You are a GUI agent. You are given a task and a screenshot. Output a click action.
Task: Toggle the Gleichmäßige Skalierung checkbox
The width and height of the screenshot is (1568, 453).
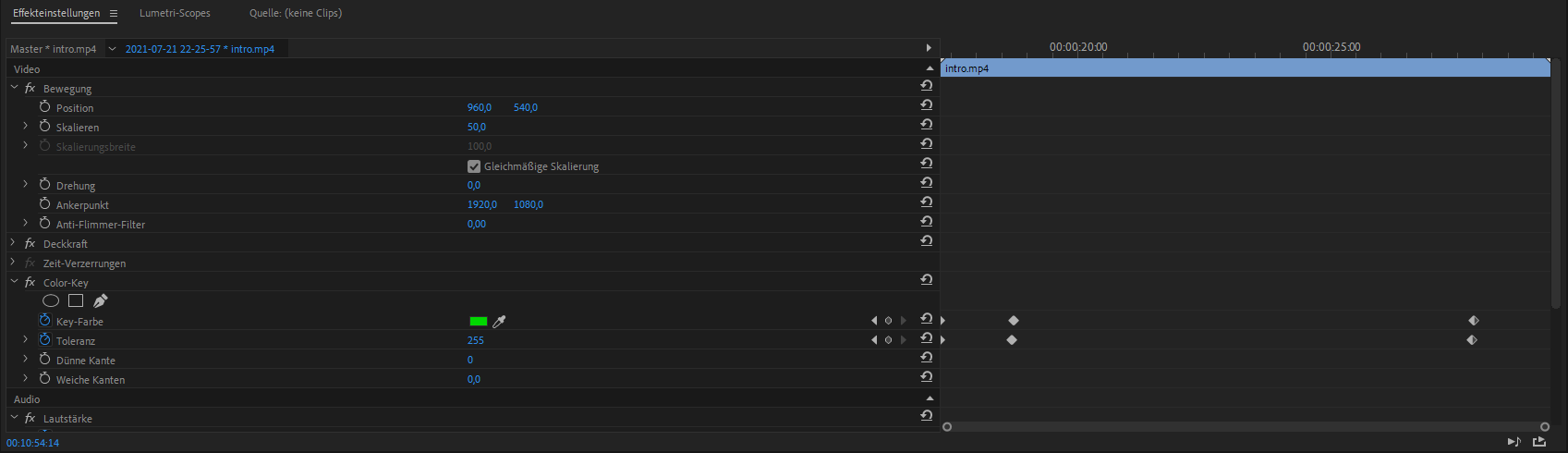pos(474,166)
